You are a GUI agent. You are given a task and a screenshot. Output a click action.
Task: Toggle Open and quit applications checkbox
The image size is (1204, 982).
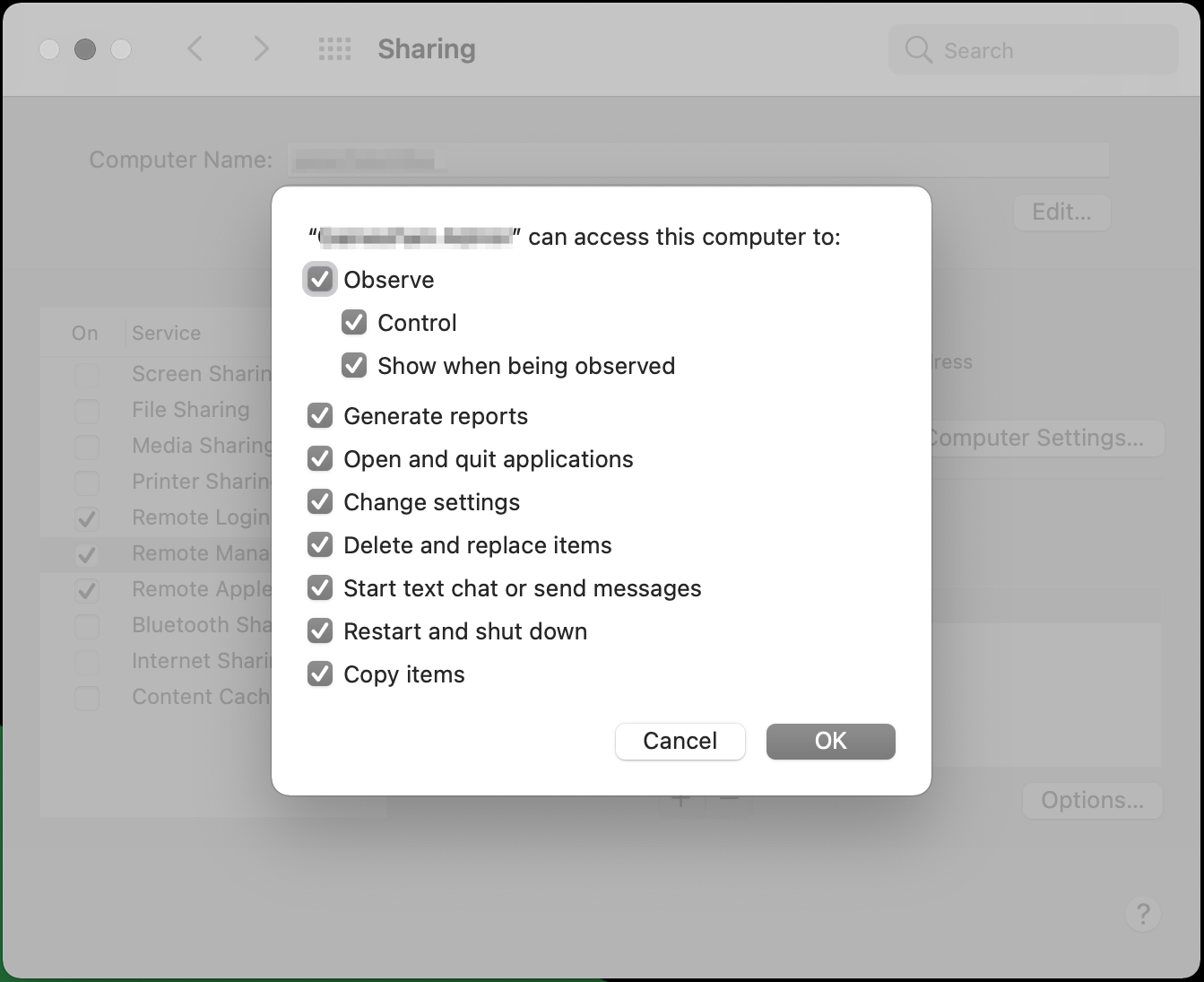click(320, 459)
